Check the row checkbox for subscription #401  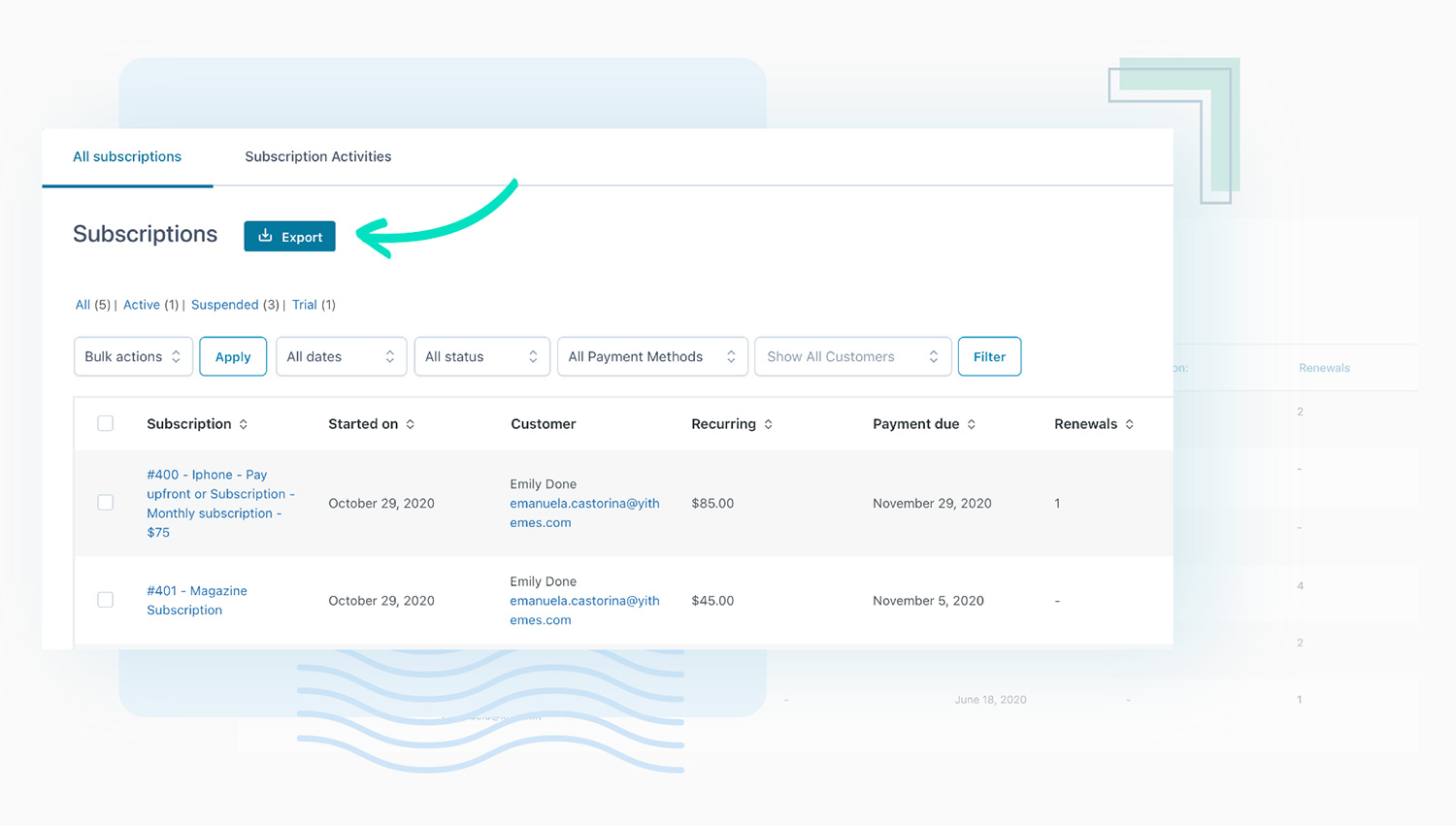click(105, 600)
